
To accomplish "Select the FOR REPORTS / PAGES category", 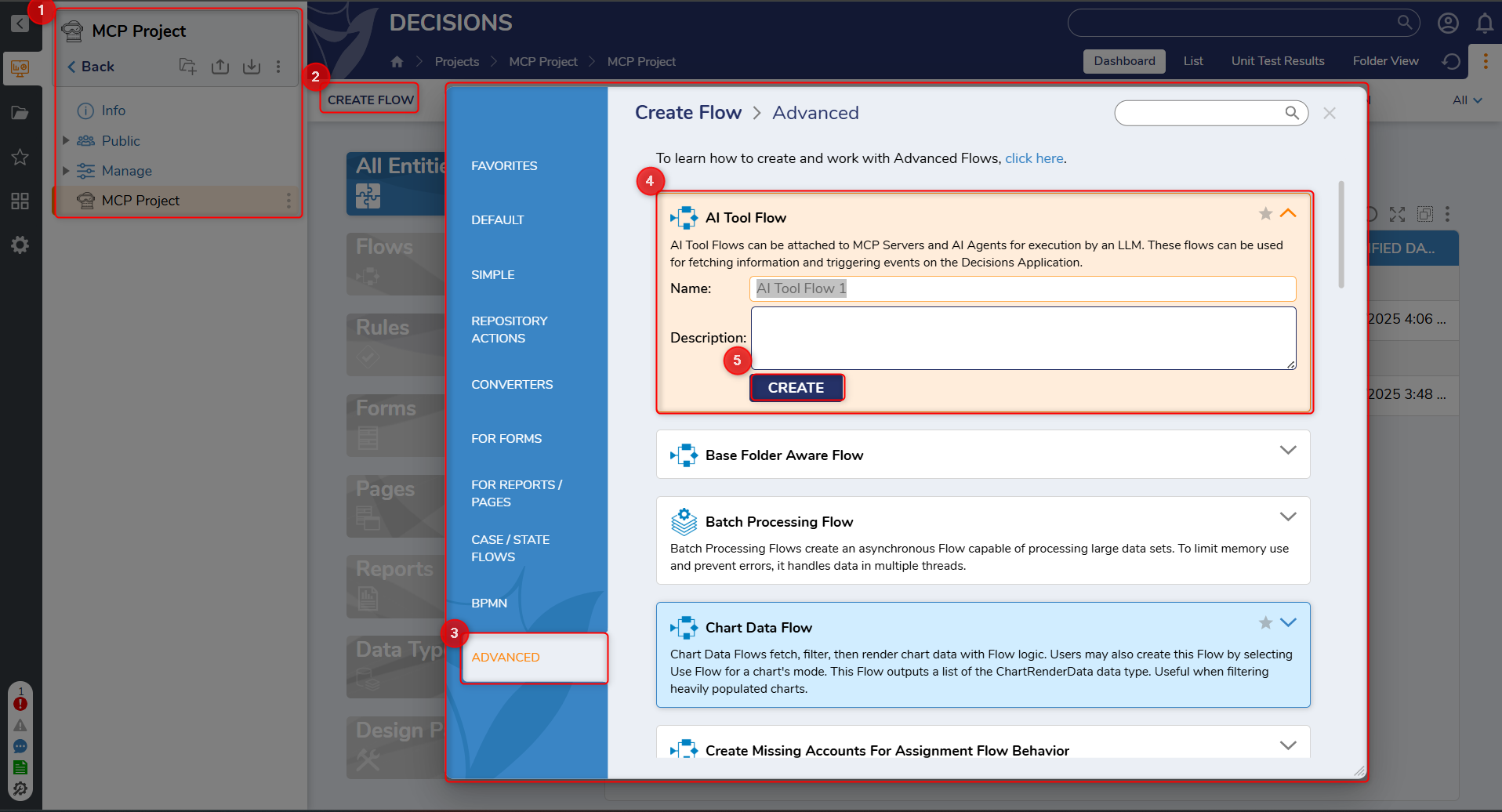I will tap(517, 494).
